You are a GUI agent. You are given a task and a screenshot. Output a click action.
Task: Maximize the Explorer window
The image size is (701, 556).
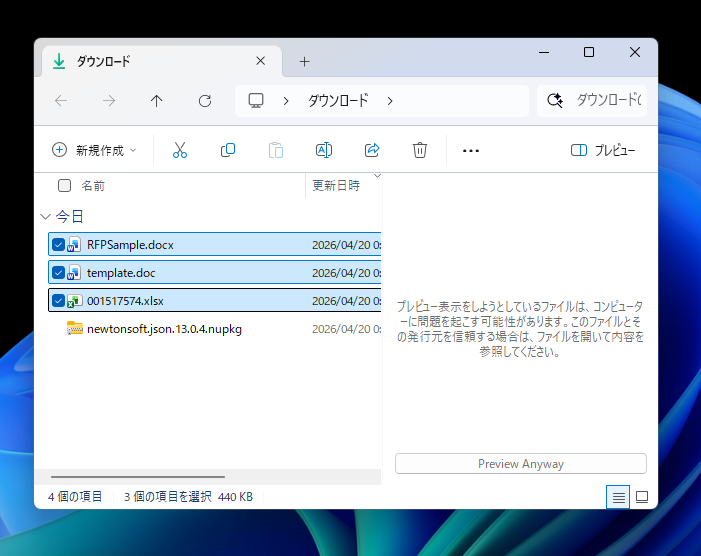(x=589, y=52)
